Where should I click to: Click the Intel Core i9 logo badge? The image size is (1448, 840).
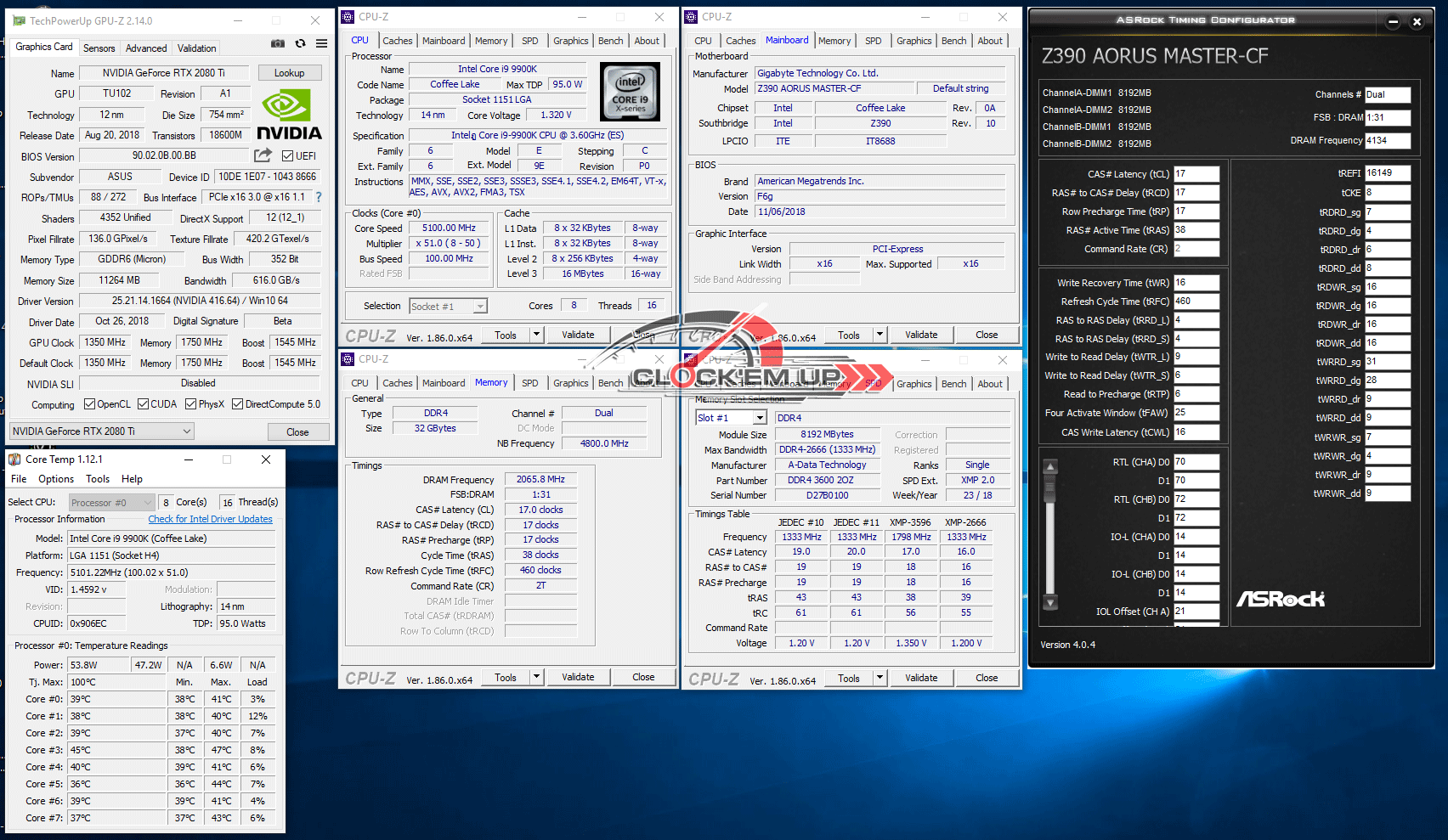(630, 91)
